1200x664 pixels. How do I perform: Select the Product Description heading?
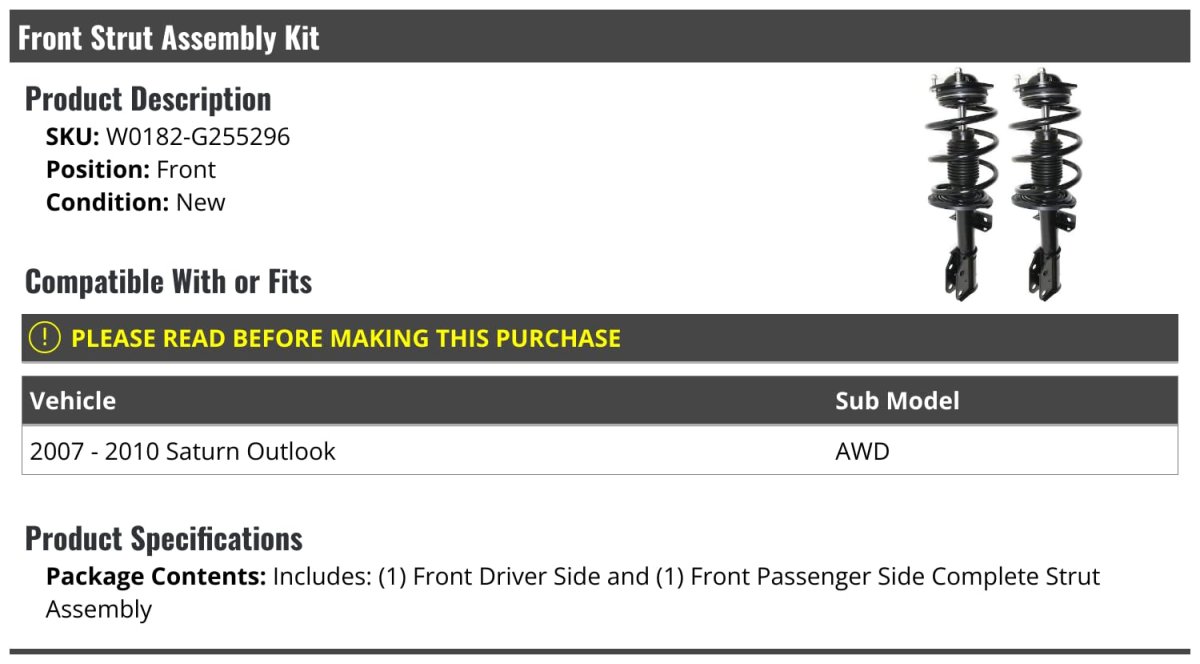point(148,99)
